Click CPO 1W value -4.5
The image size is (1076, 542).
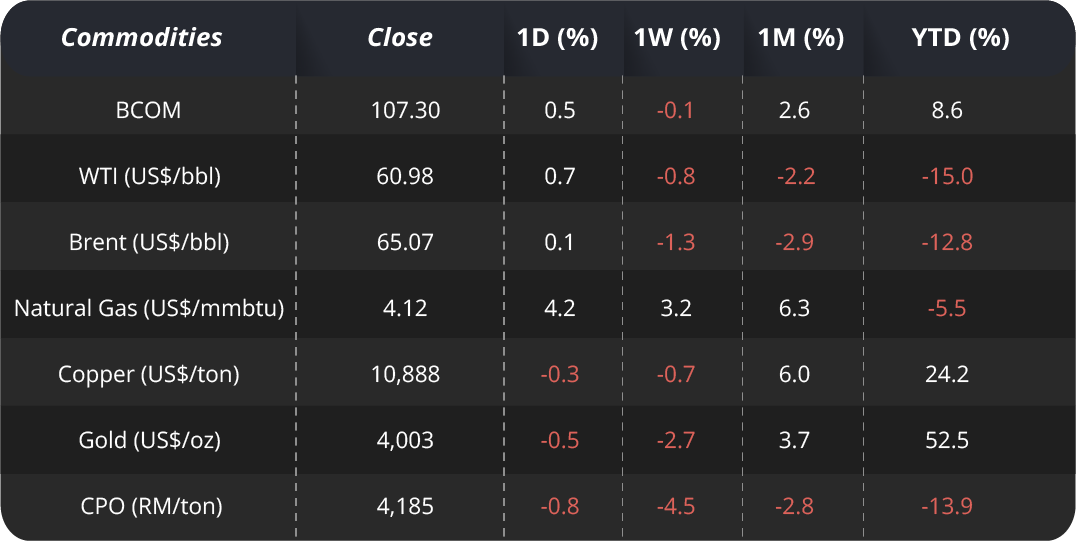(677, 506)
